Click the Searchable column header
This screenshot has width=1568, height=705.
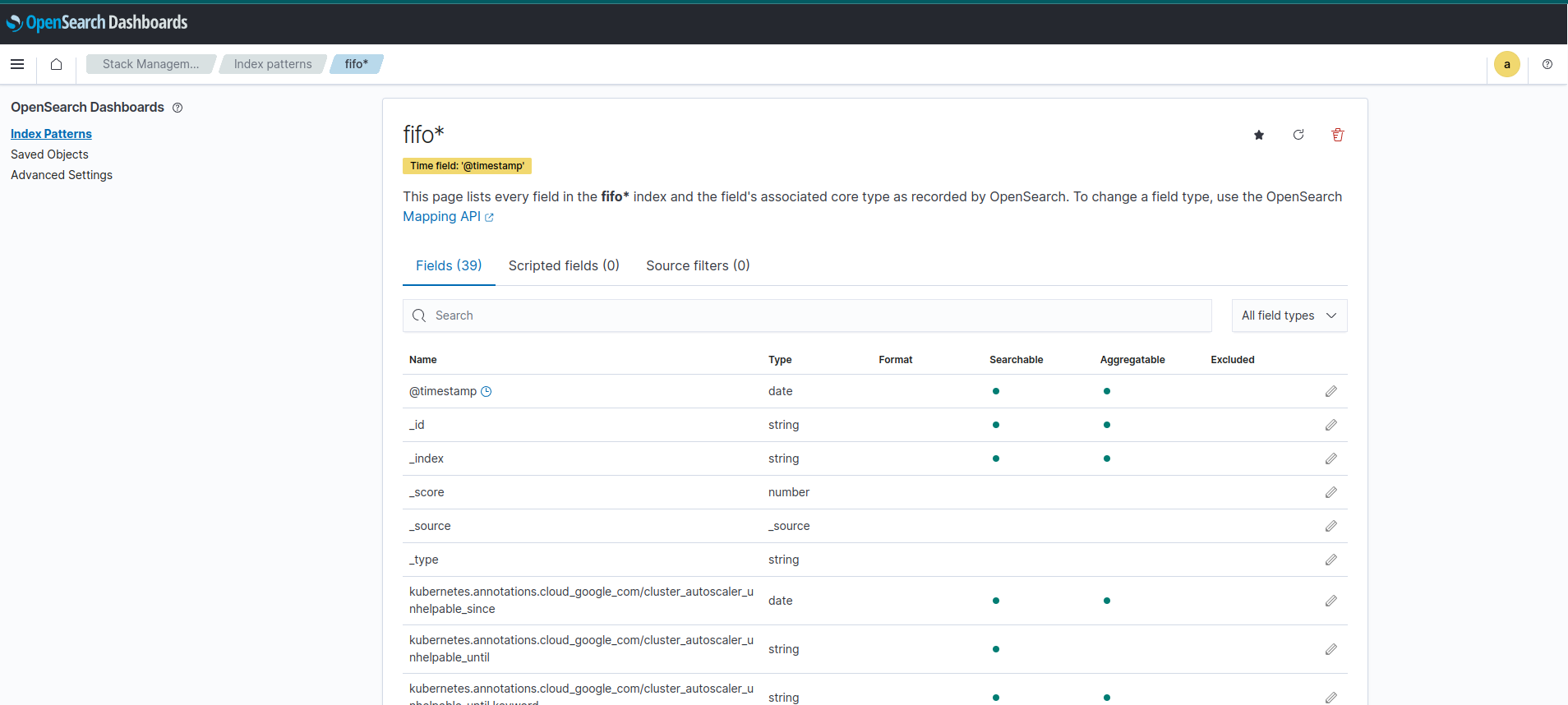[1017, 360]
